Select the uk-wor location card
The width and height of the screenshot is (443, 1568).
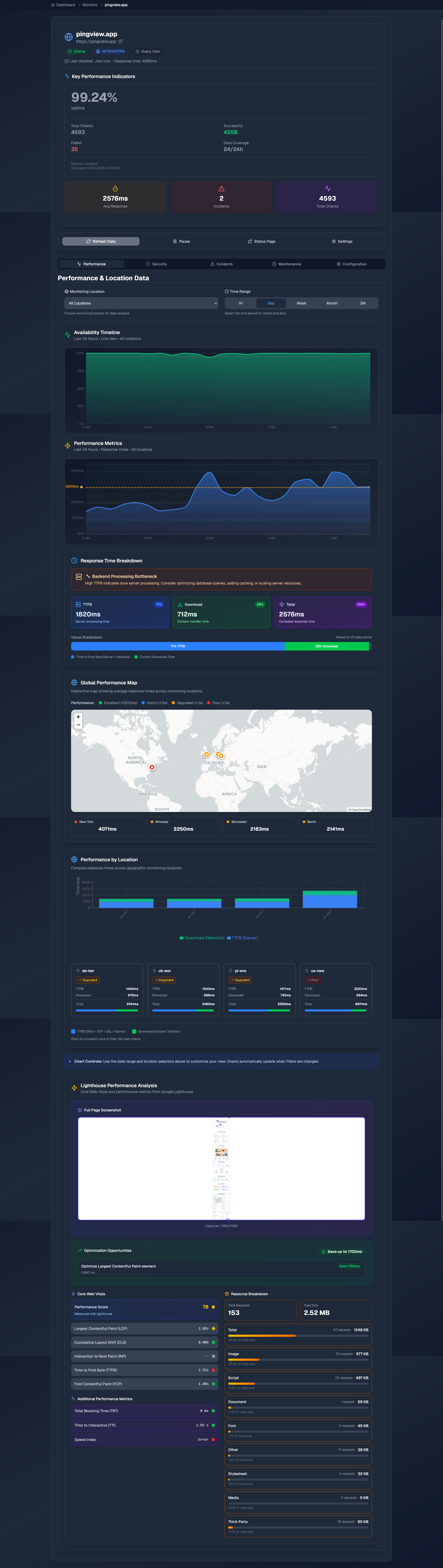(183, 990)
